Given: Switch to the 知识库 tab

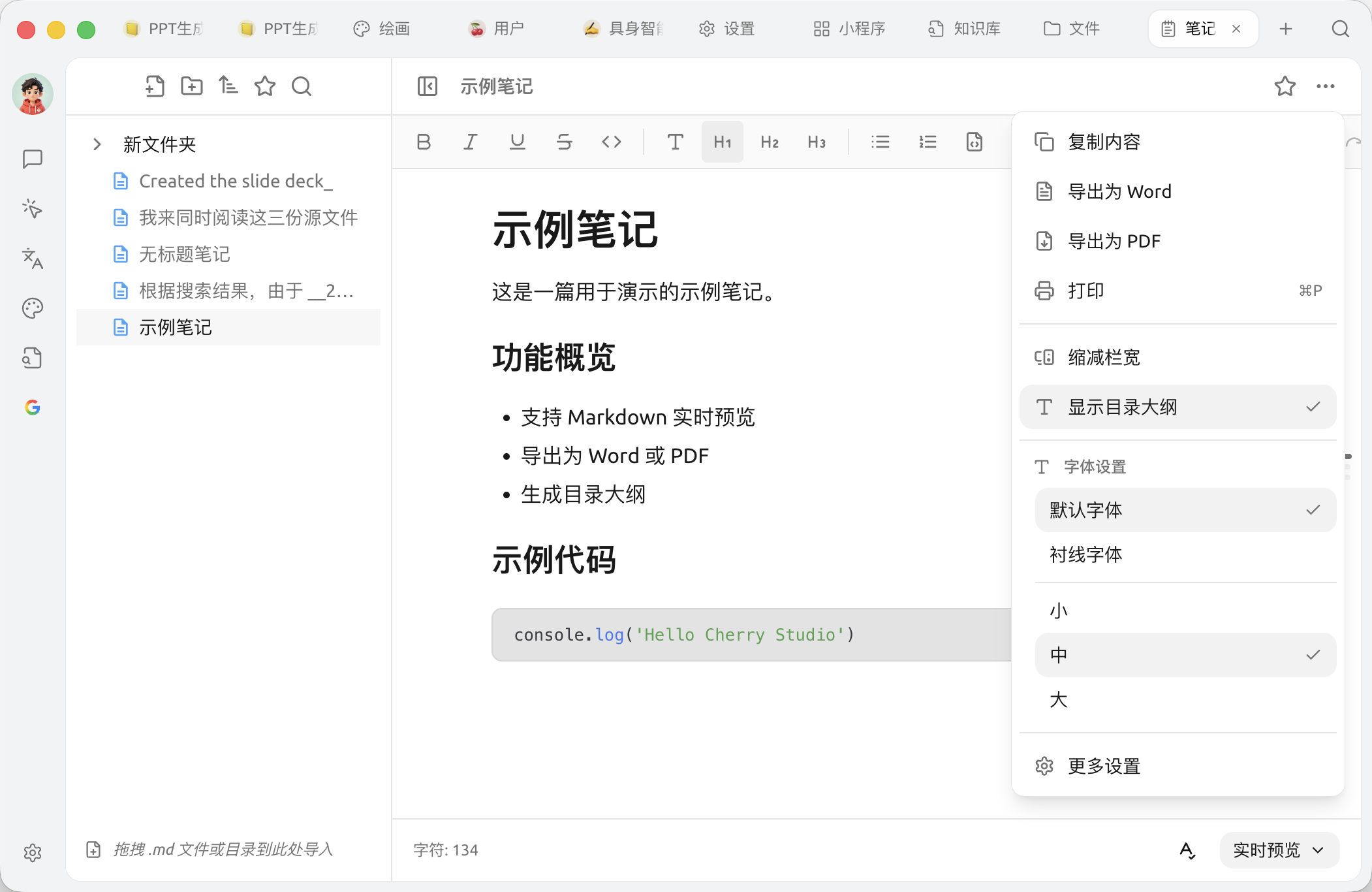Looking at the screenshot, I should coord(965,29).
